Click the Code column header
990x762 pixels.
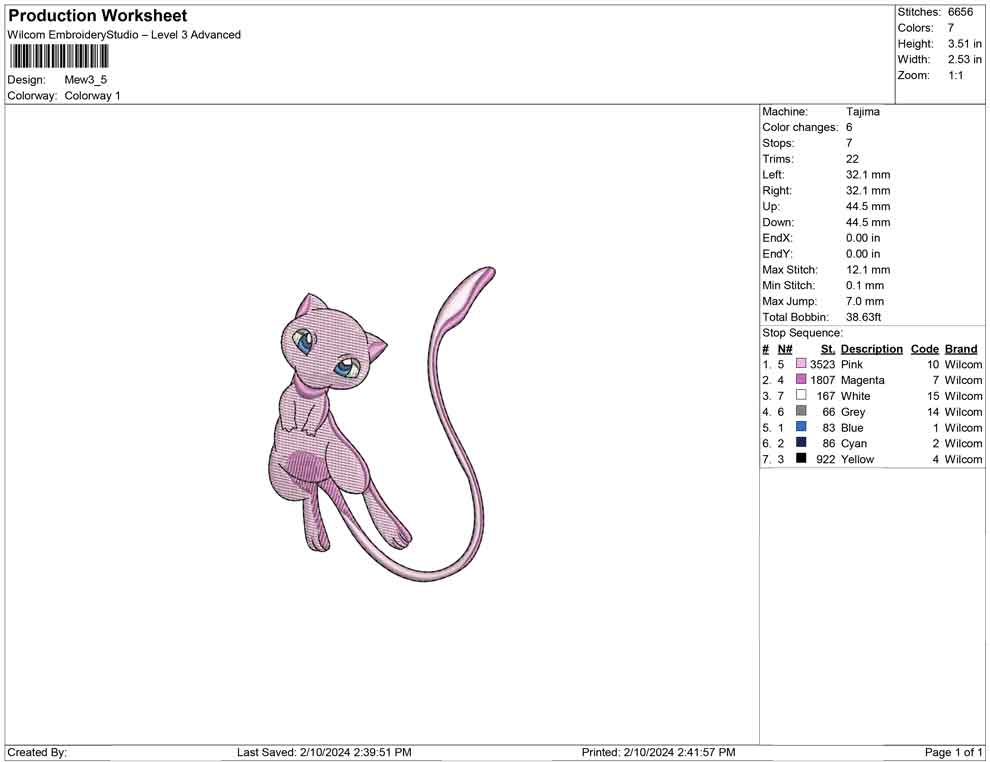(x=925, y=349)
